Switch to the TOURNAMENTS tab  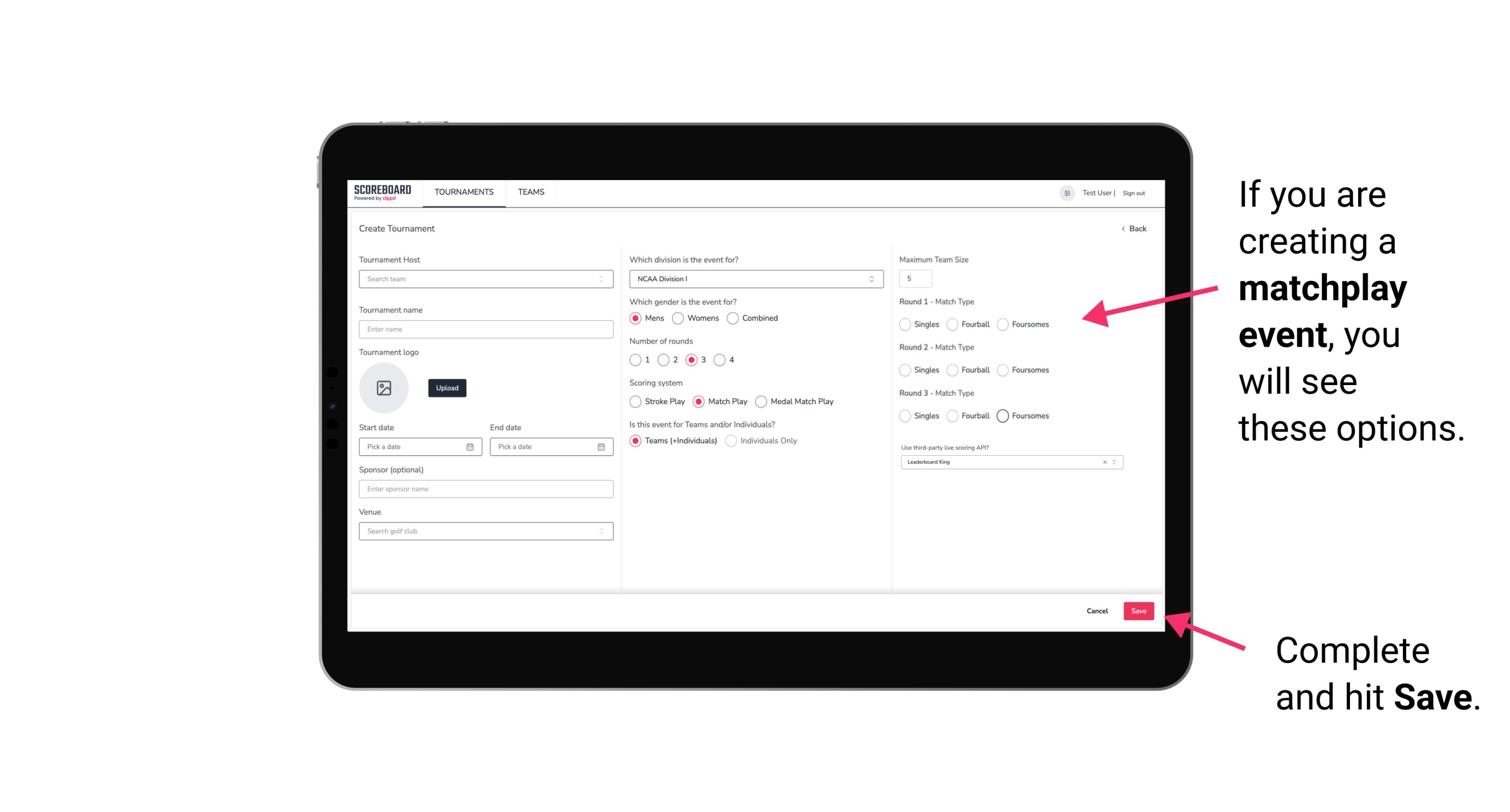tap(463, 192)
